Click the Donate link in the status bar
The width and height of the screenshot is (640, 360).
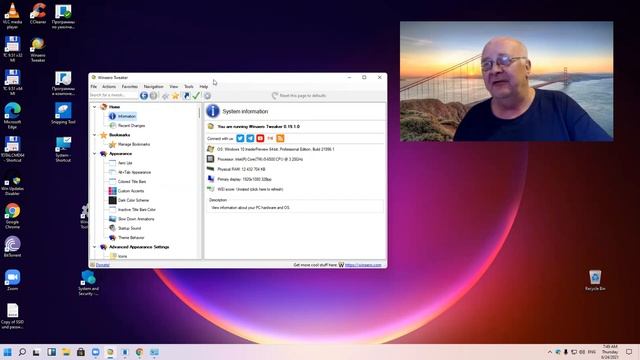point(102,265)
